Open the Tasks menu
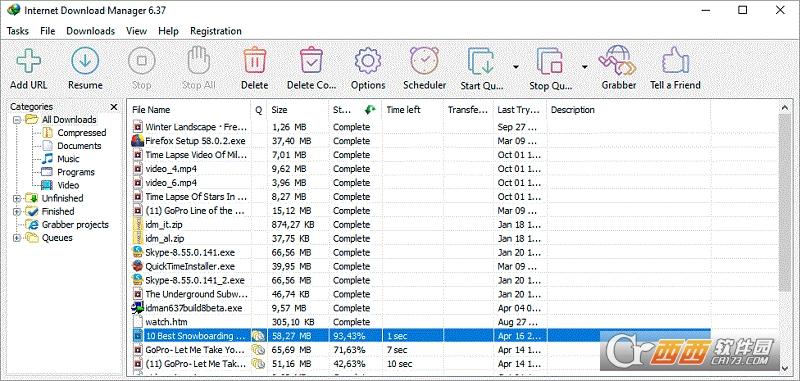 [x=17, y=31]
